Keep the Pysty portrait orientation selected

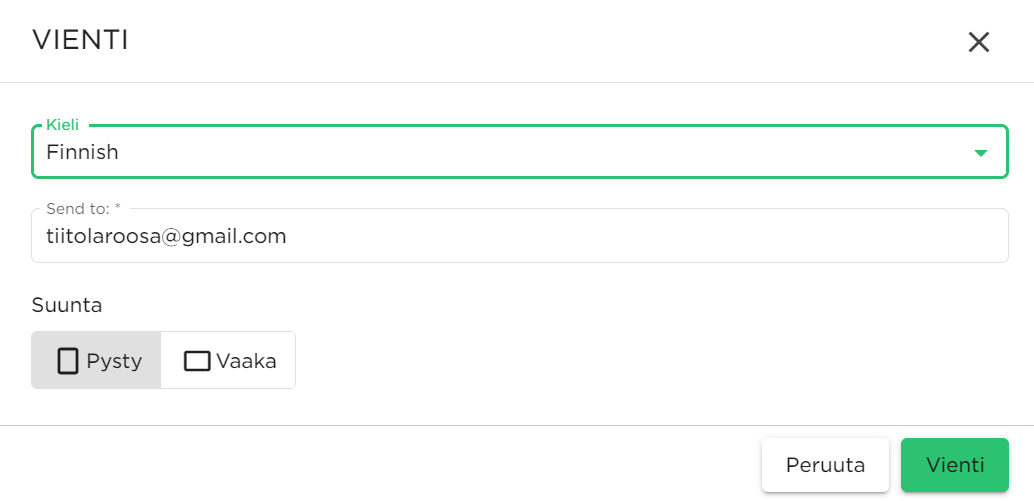tap(96, 360)
